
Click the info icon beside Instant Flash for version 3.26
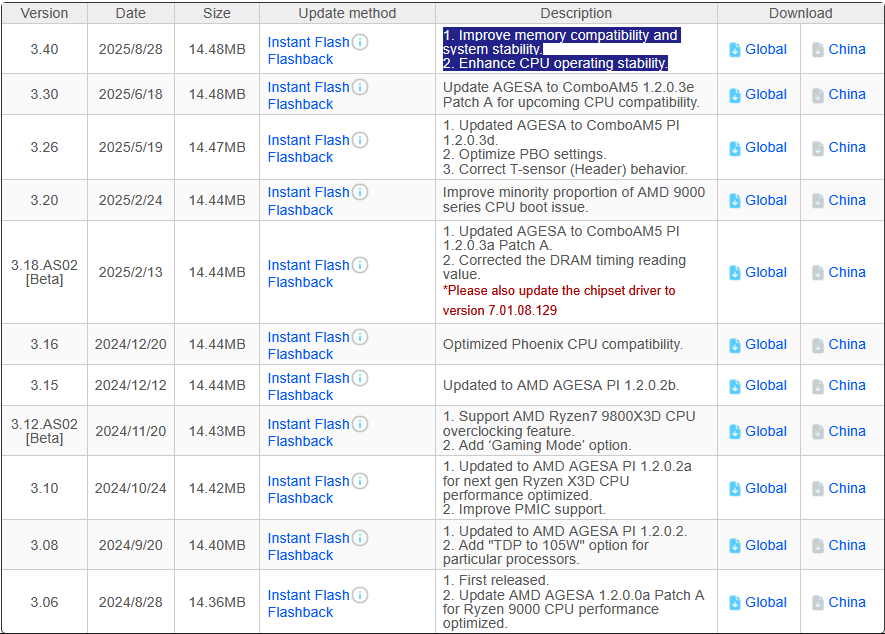click(360, 139)
